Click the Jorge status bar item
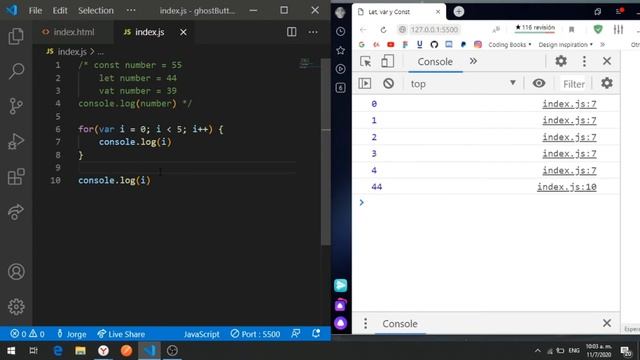 (71, 334)
